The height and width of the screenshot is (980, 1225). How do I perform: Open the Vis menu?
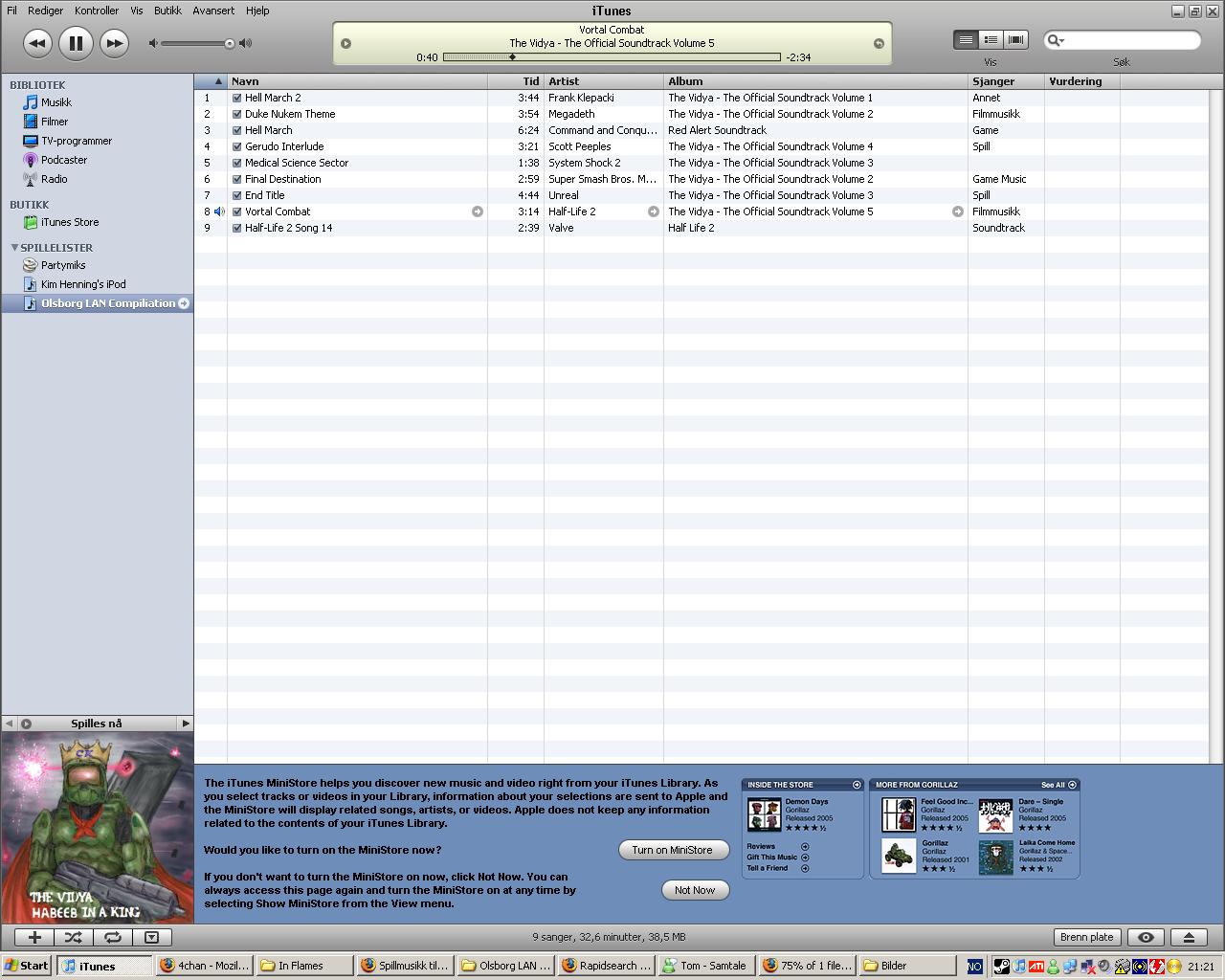[137, 11]
